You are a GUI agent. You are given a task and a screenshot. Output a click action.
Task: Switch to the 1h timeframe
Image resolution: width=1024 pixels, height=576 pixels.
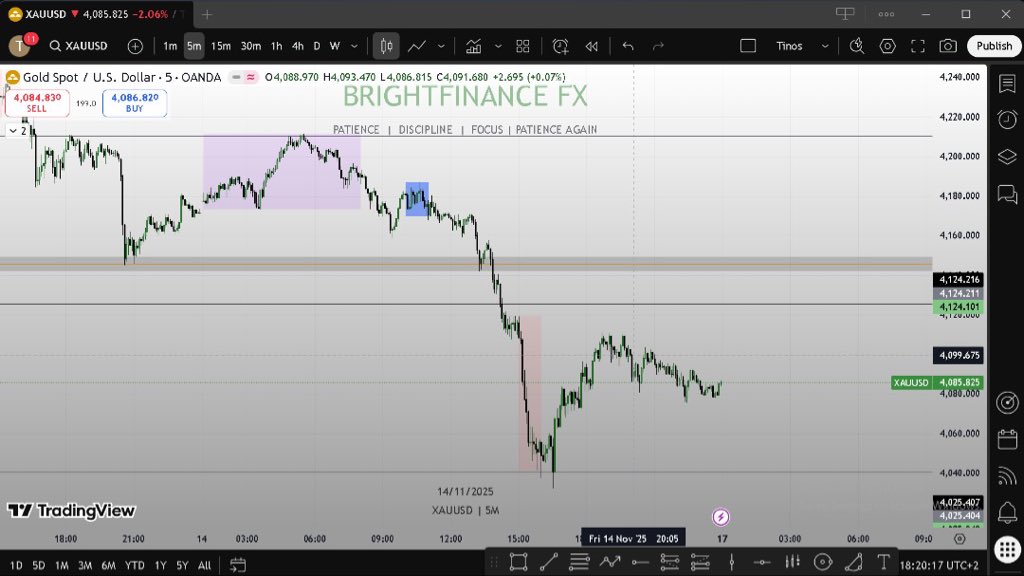[x=276, y=46]
